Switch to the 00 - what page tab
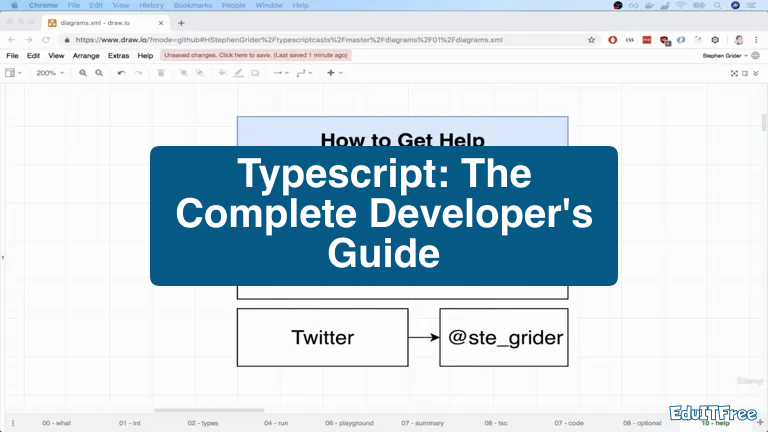768x432 pixels. click(x=56, y=423)
